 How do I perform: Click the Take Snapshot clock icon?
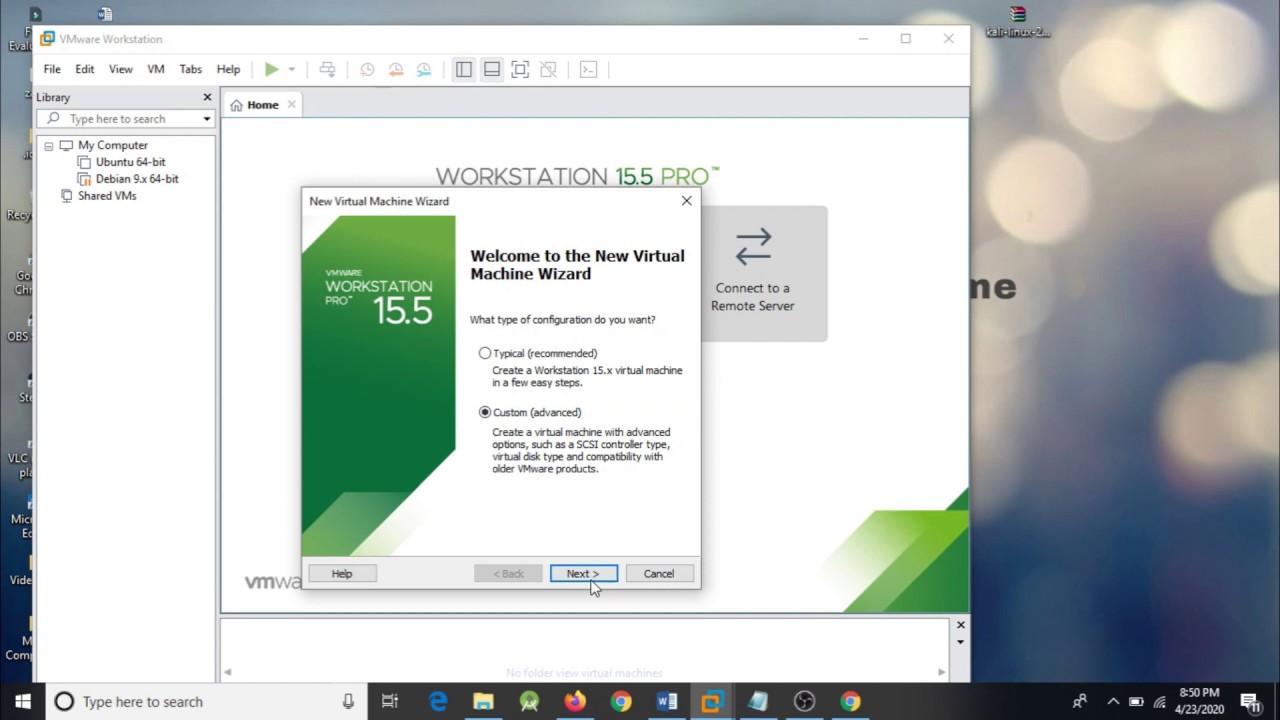[x=367, y=69]
